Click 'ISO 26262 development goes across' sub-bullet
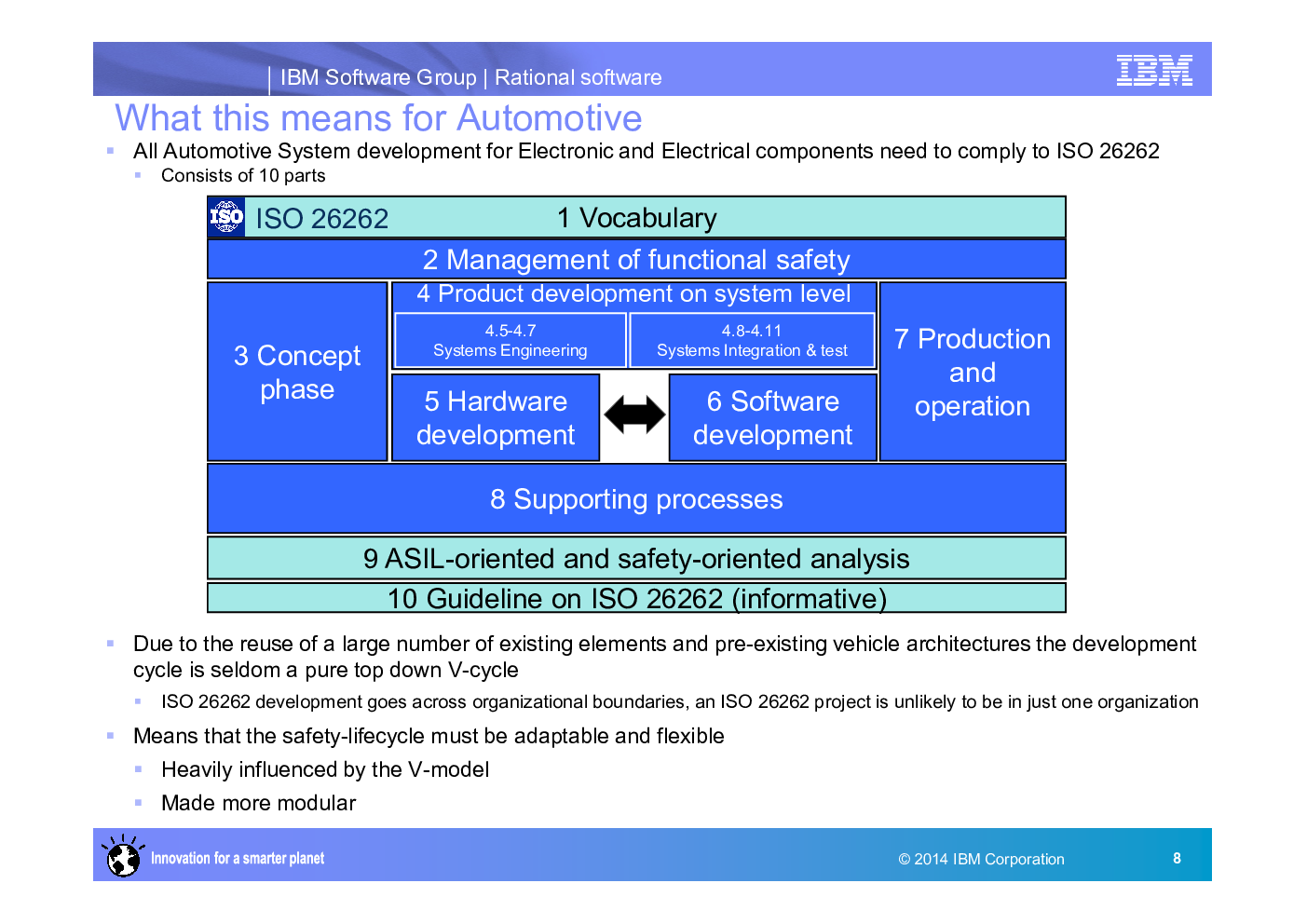This screenshot has width=1307, height=924. pyautogui.click(x=680, y=701)
